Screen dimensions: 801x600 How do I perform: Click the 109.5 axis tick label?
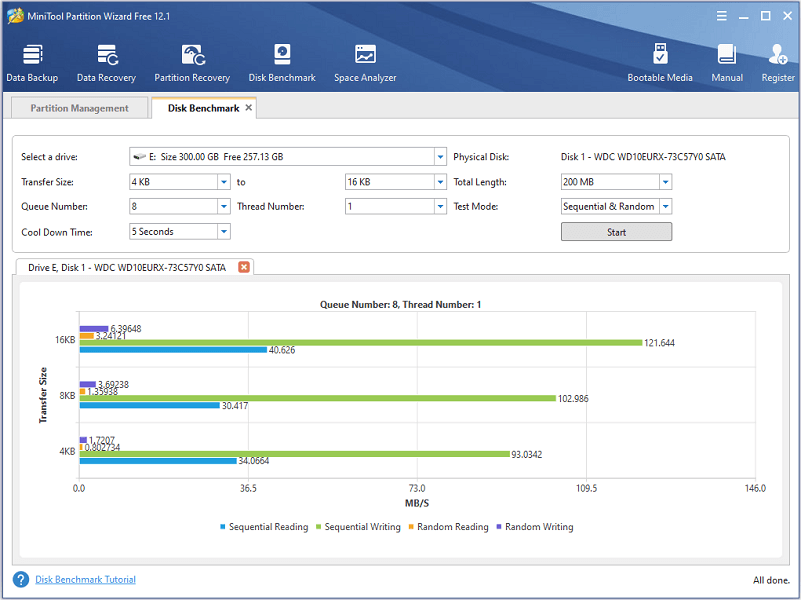pos(586,488)
